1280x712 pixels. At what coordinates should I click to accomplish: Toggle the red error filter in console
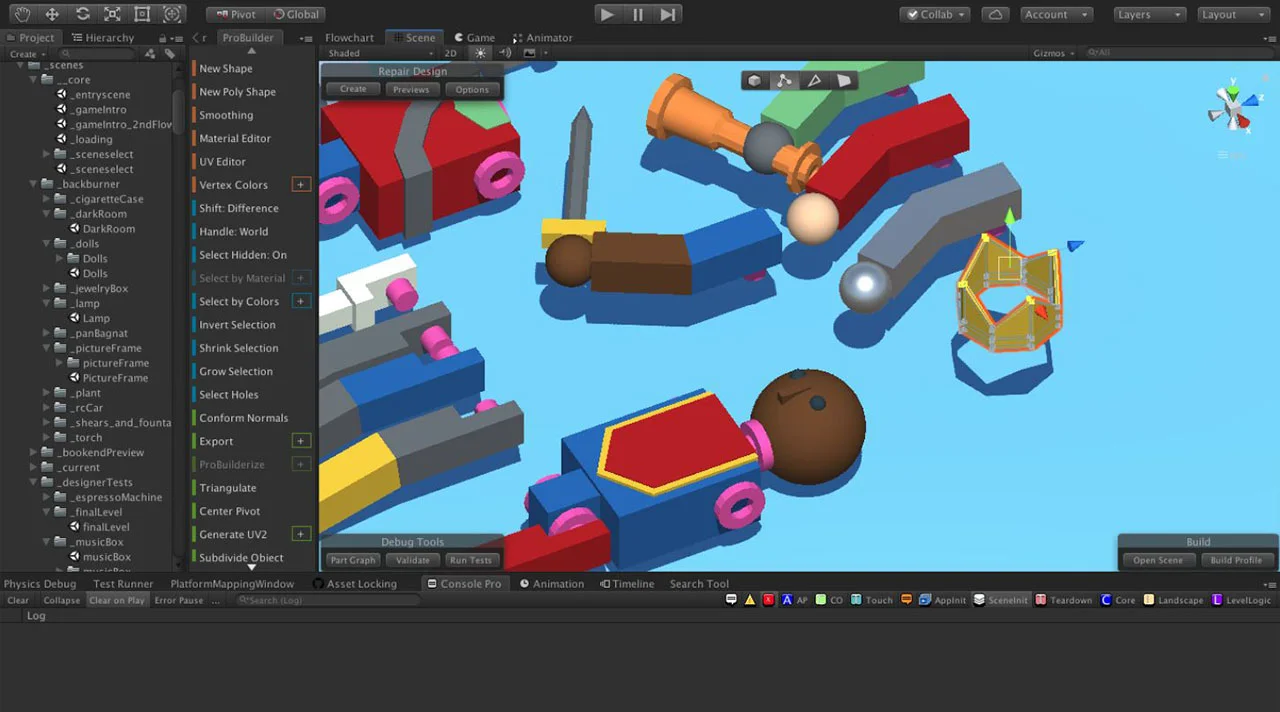tap(768, 600)
